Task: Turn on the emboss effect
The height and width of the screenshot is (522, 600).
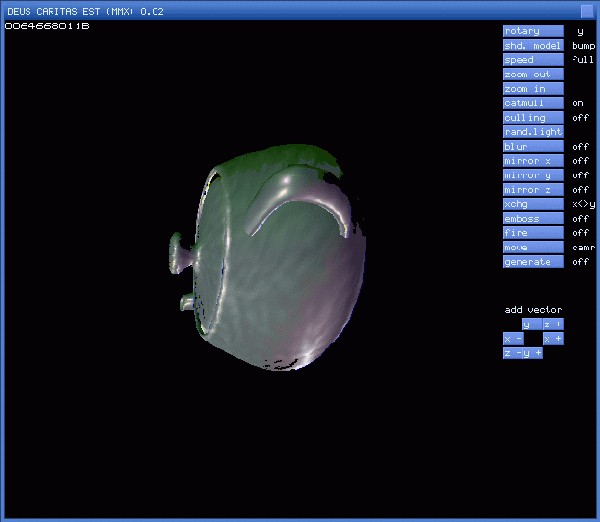Action: [533, 219]
